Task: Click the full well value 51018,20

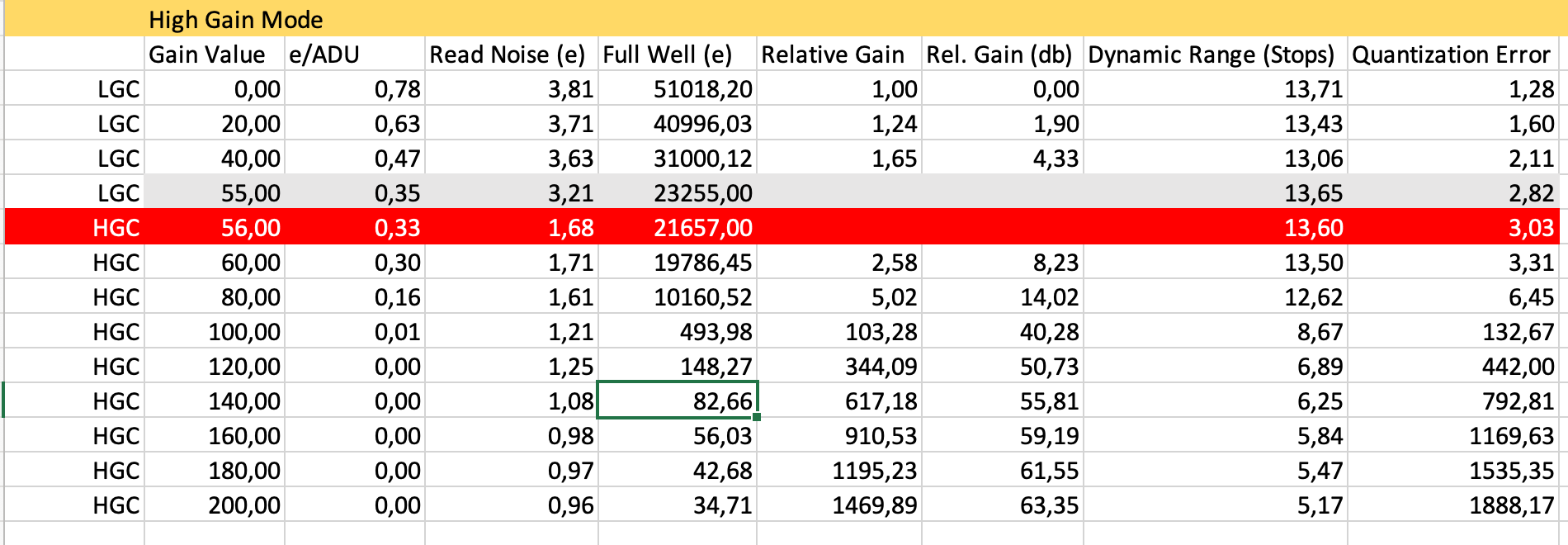Action: click(678, 88)
